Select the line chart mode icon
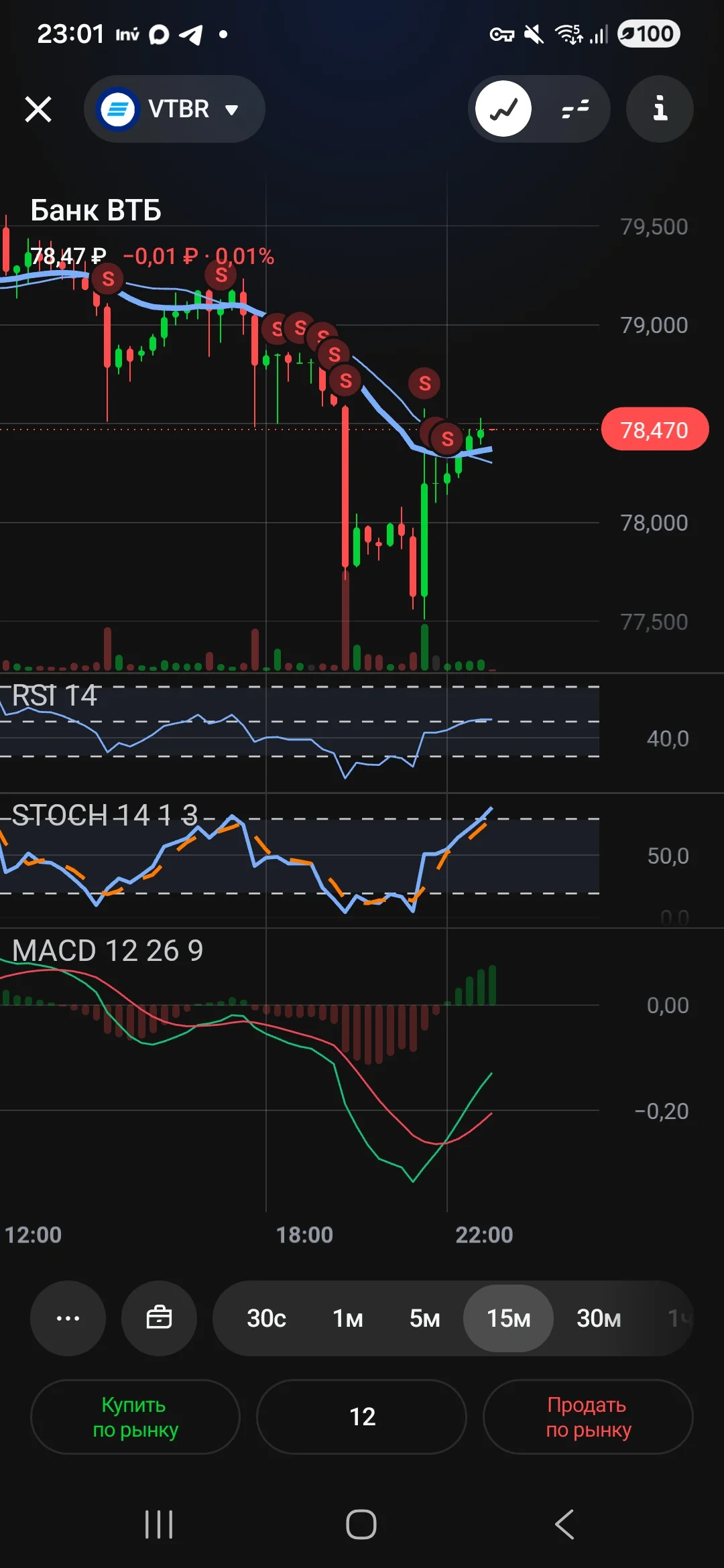Image resolution: width=724 pixels, height=1568 pixels. click(503, 109)
